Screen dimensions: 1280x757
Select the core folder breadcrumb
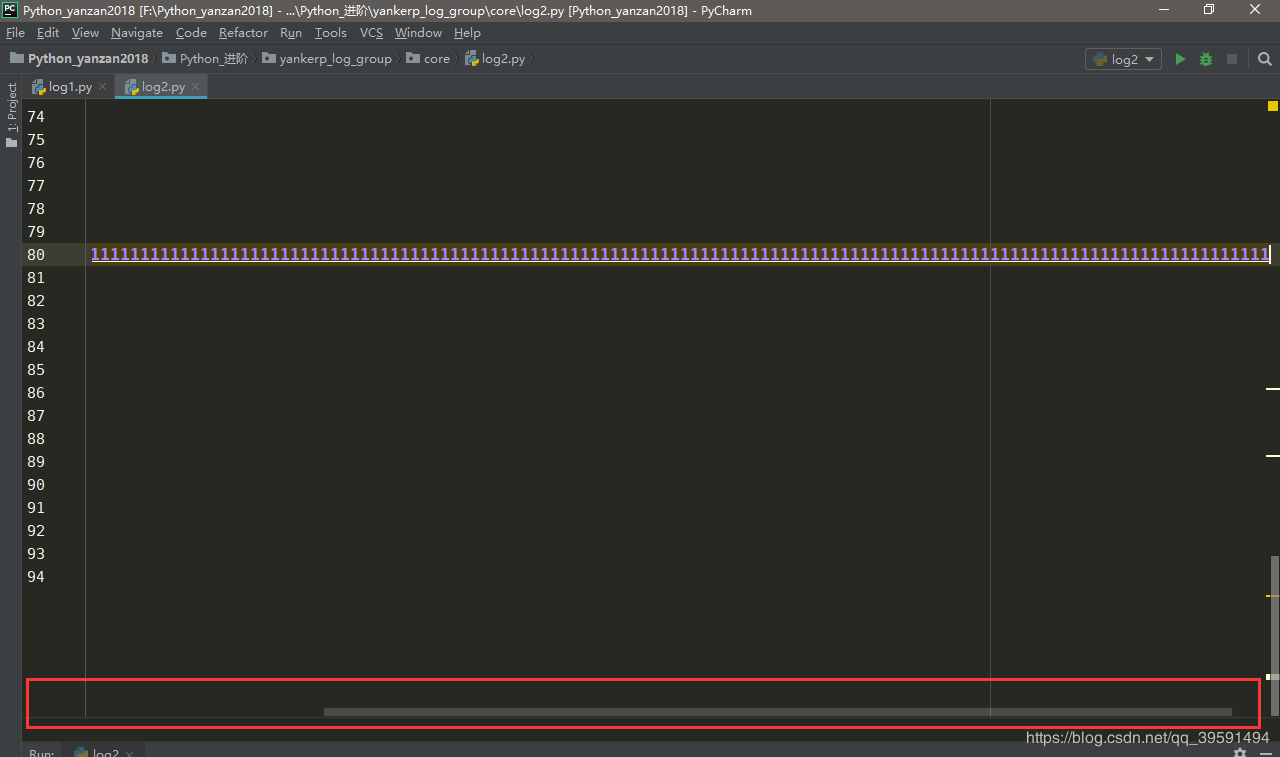(x=428, y=59)
